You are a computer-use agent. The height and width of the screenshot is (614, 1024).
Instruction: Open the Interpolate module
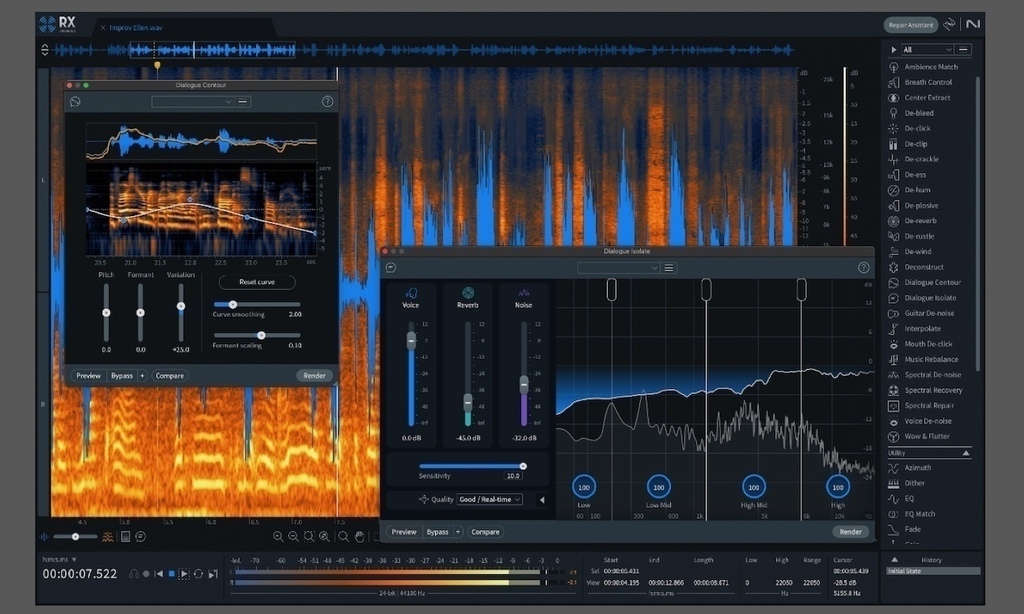click(915, 329)
